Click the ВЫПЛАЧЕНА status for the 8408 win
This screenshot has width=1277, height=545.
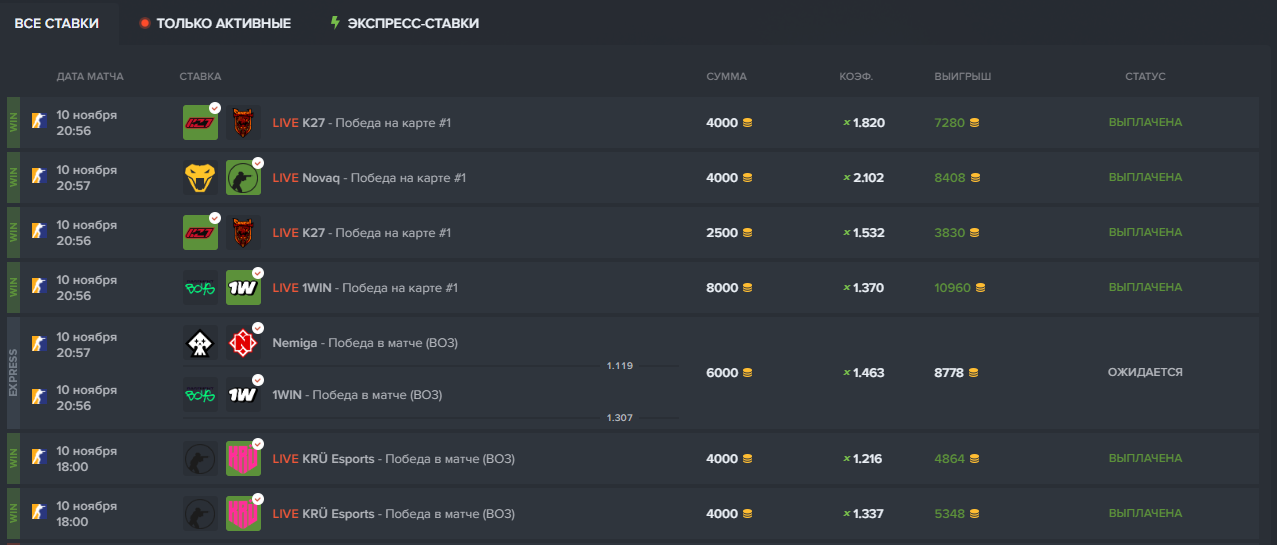(1145, 177)
